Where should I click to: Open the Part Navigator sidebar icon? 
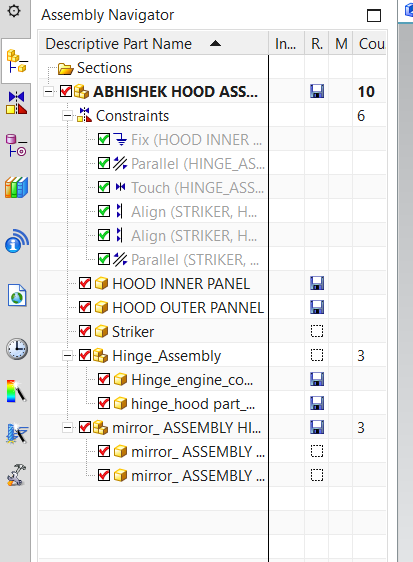[x=16, y=146]
